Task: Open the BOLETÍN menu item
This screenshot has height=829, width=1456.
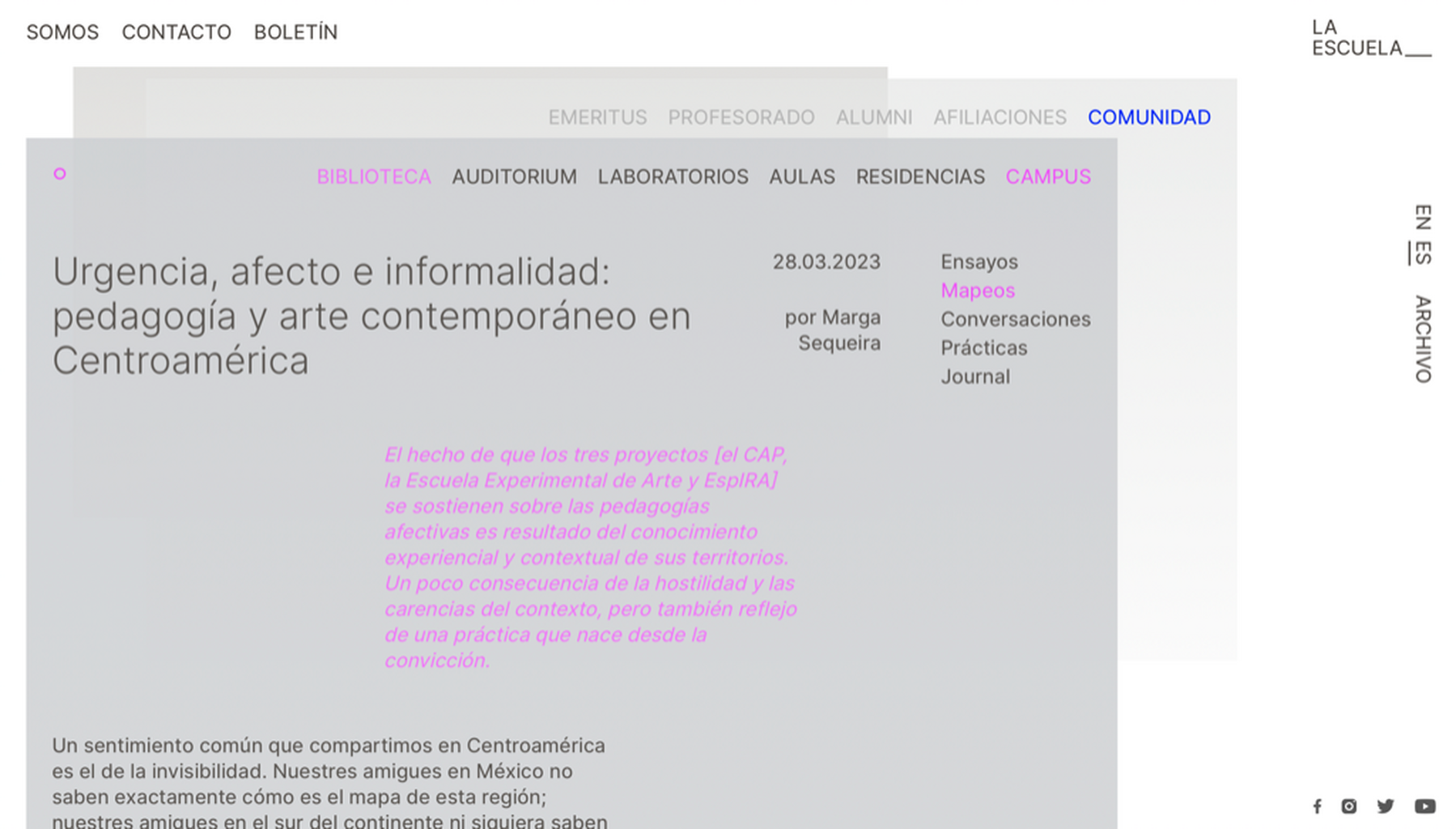Action: (x=295, y=32)
